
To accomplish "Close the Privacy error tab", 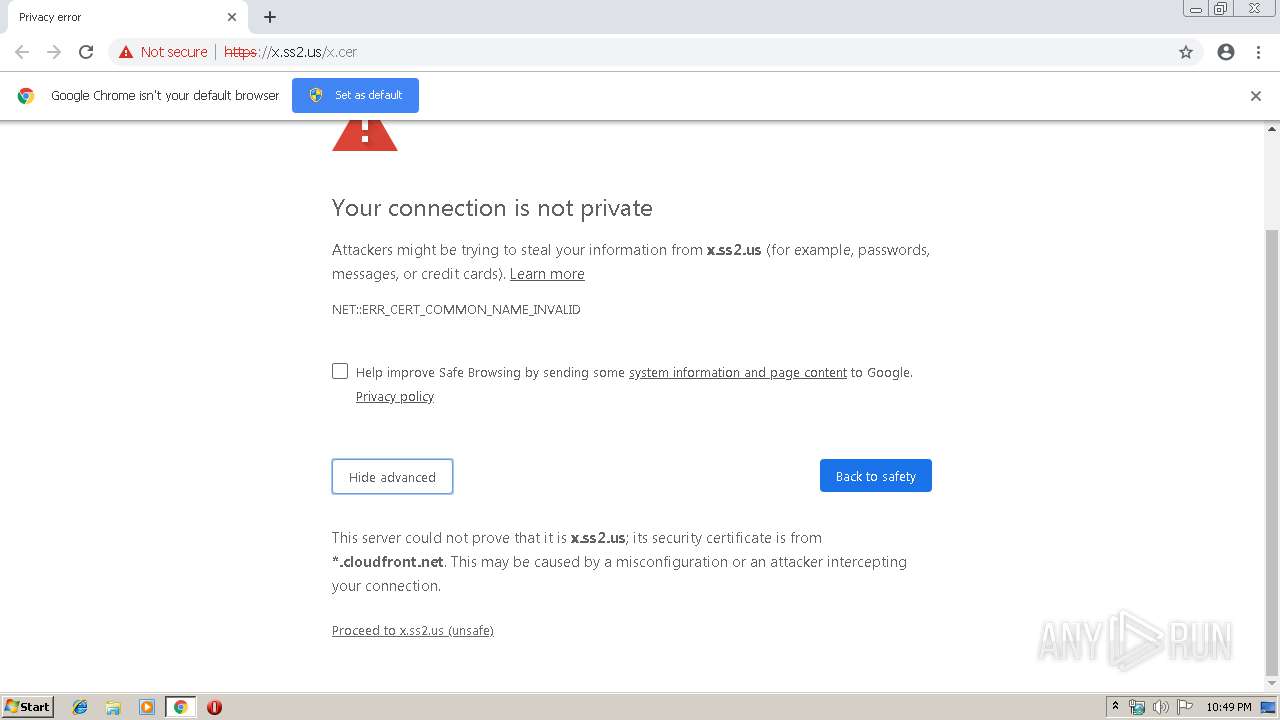I will [x=232, y=17].
